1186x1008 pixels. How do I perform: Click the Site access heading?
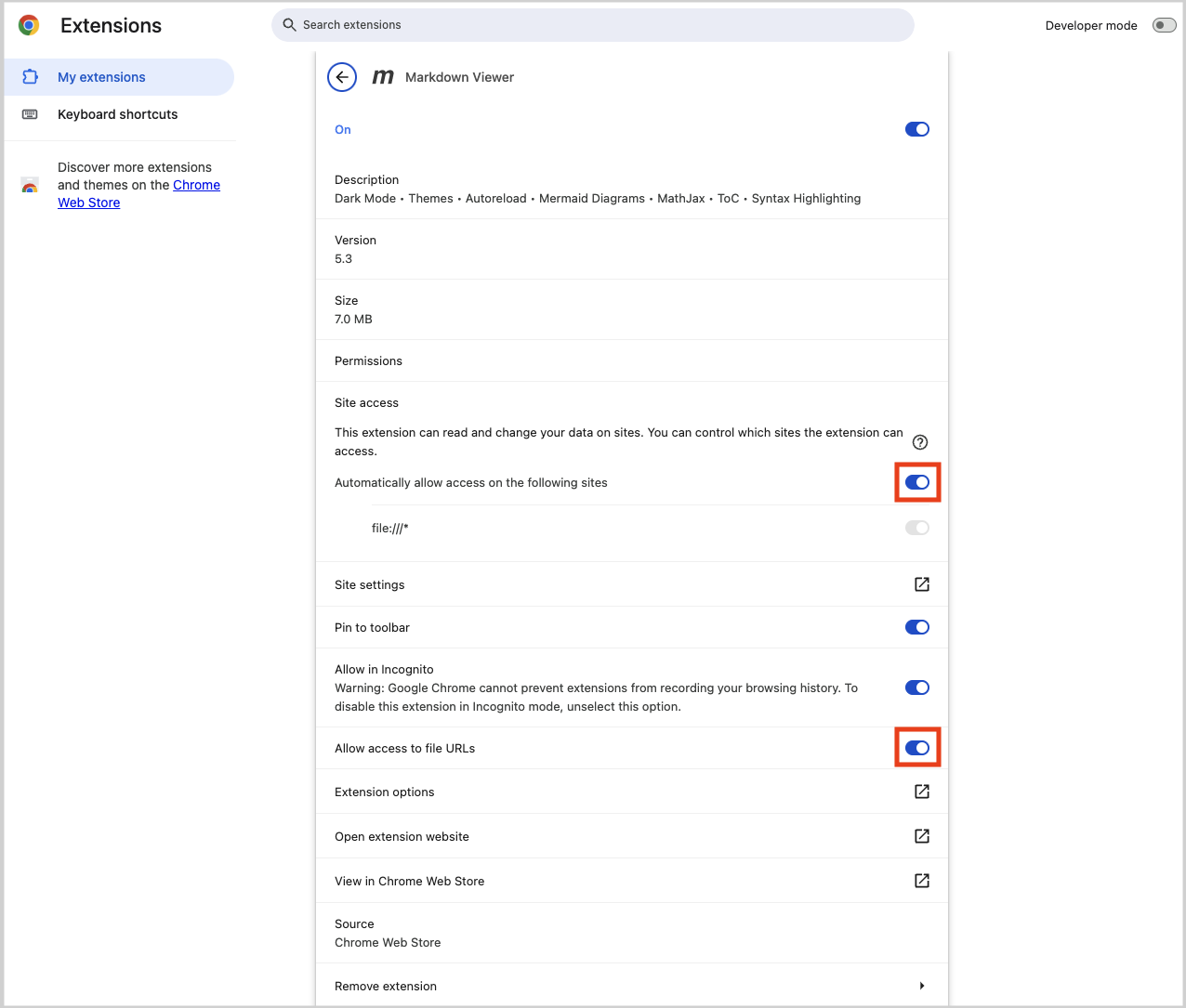pos(366,402)
